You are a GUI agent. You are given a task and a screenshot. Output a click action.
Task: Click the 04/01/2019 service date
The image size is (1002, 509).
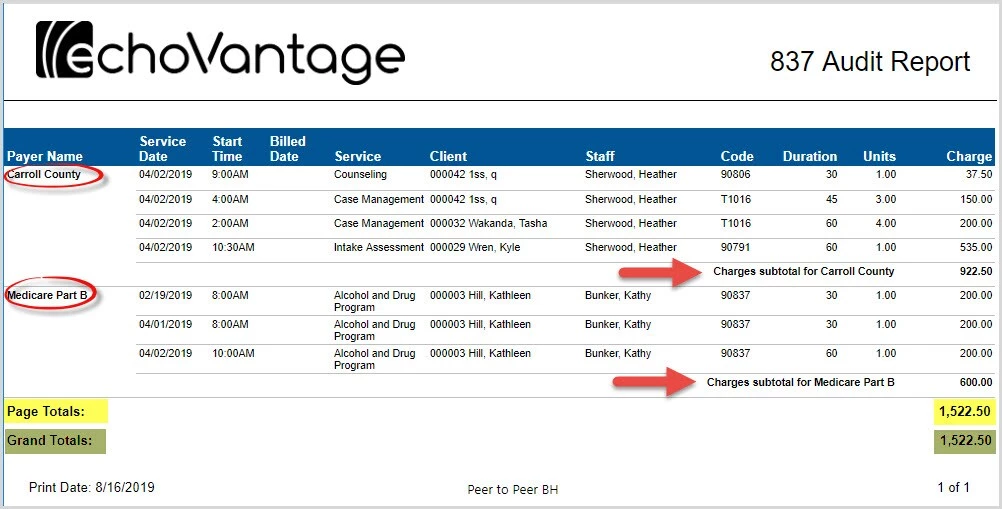pos(166,324)
